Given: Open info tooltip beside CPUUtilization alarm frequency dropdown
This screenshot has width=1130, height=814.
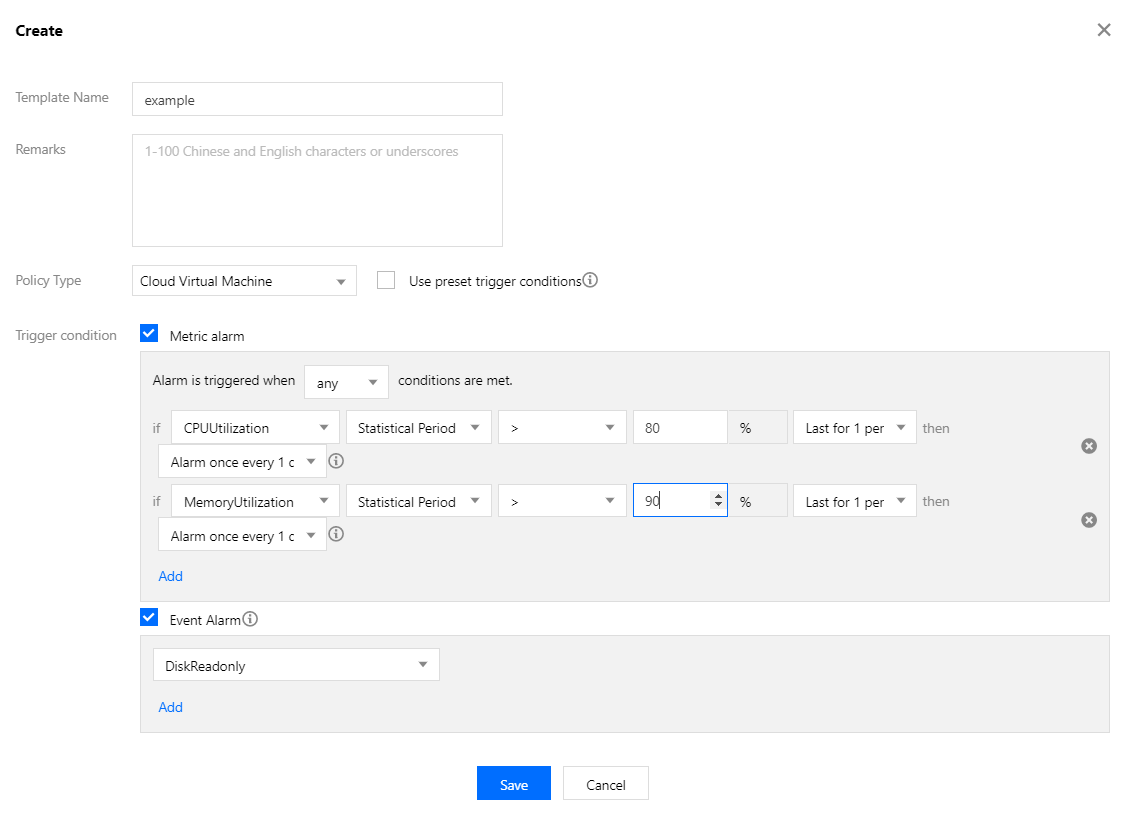Looking at the screenshot, I should (336, 461).
